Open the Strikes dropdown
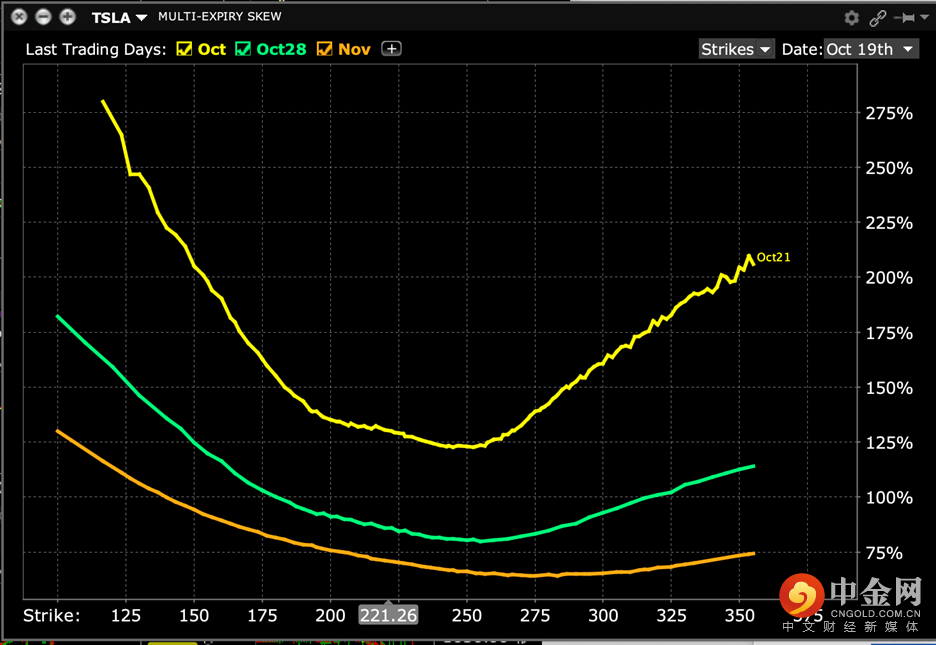Screen dimensions: 936x645 pos(736,49)
